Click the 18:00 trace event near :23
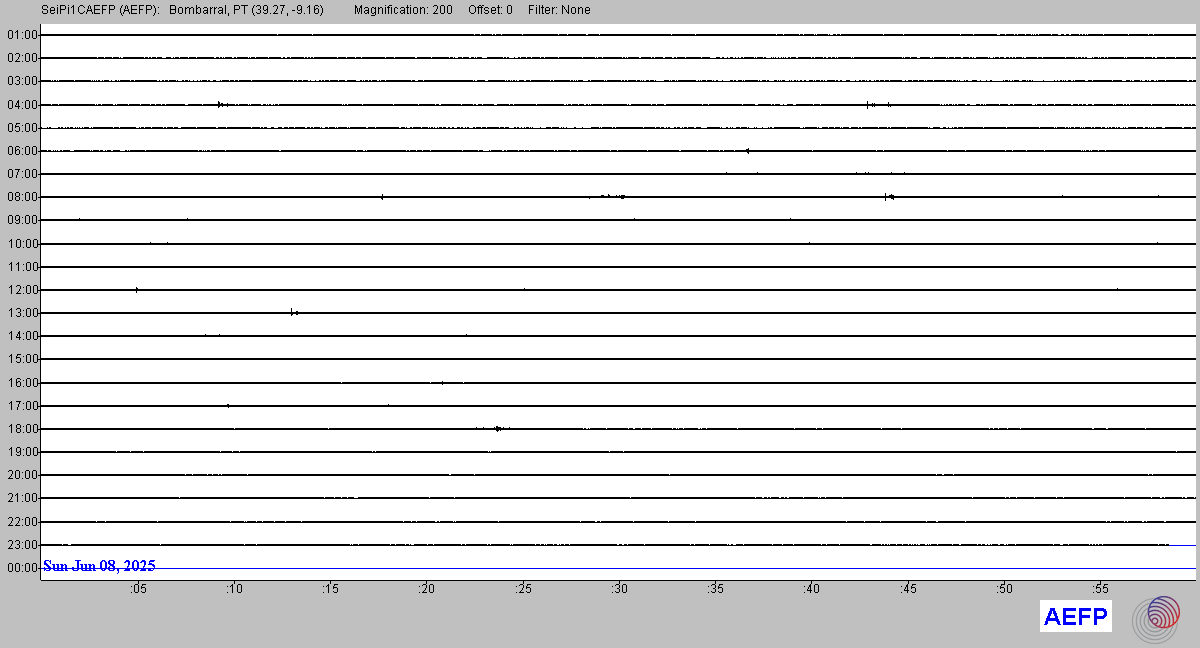The image size is (1200, 648). pos(498,428)
